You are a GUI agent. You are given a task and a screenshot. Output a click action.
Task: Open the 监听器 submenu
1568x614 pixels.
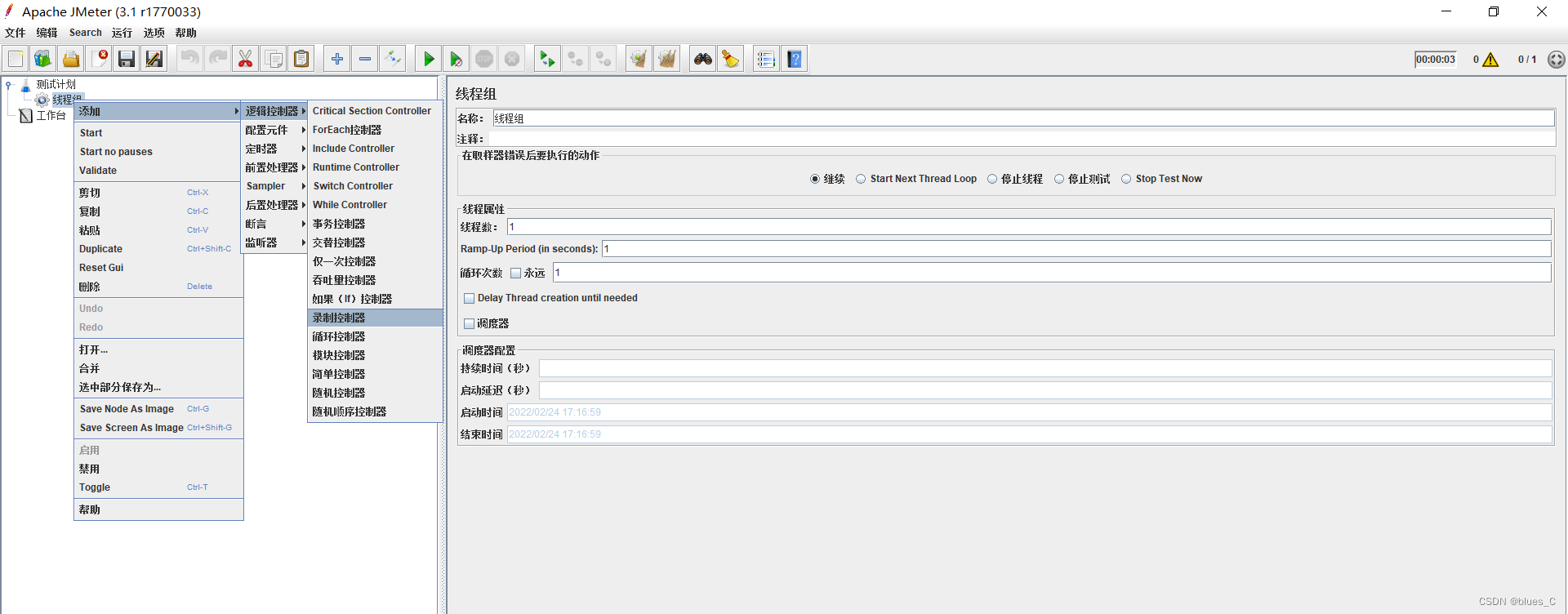click(x=275, y=242)
